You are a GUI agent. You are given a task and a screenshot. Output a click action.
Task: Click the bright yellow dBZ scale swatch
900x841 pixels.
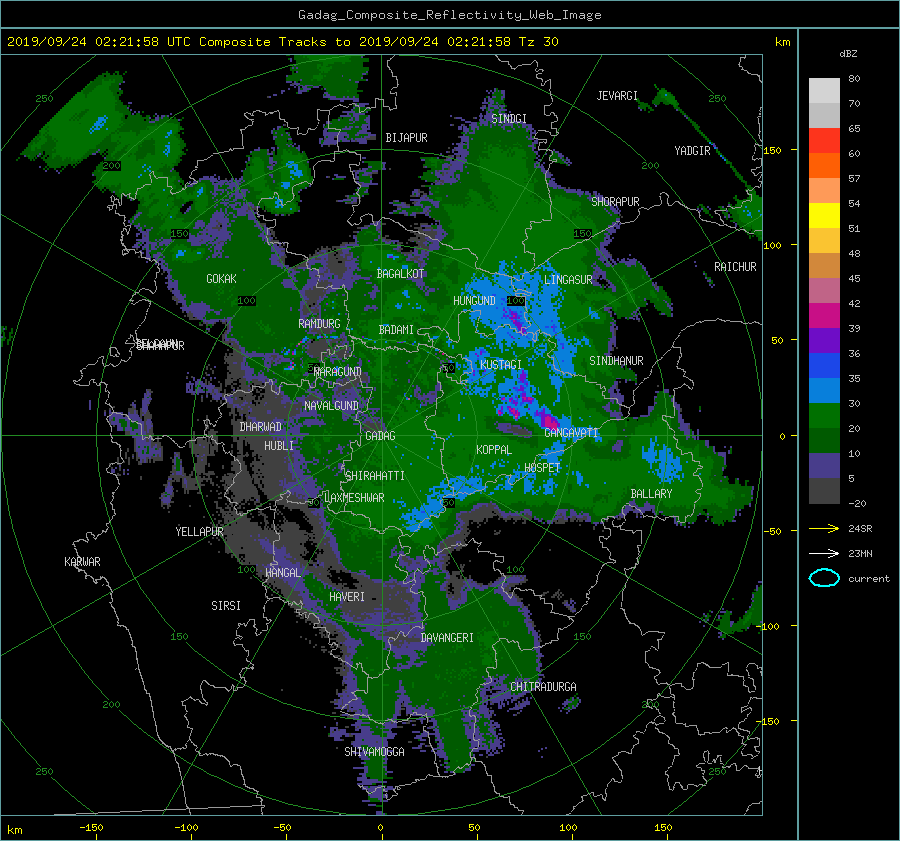(824, 216)
